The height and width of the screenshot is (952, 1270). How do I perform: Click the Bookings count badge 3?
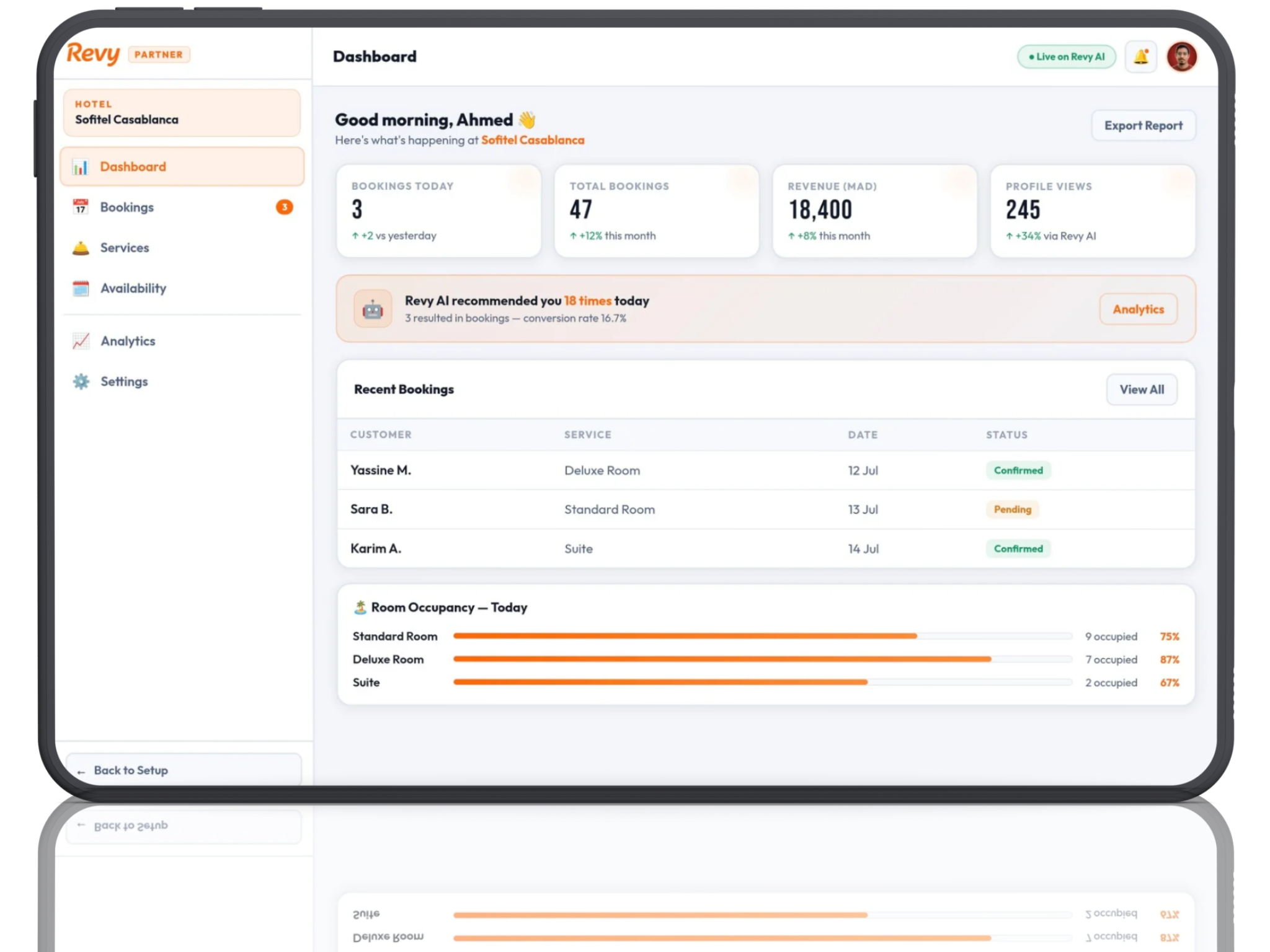(x=285, y=207)
